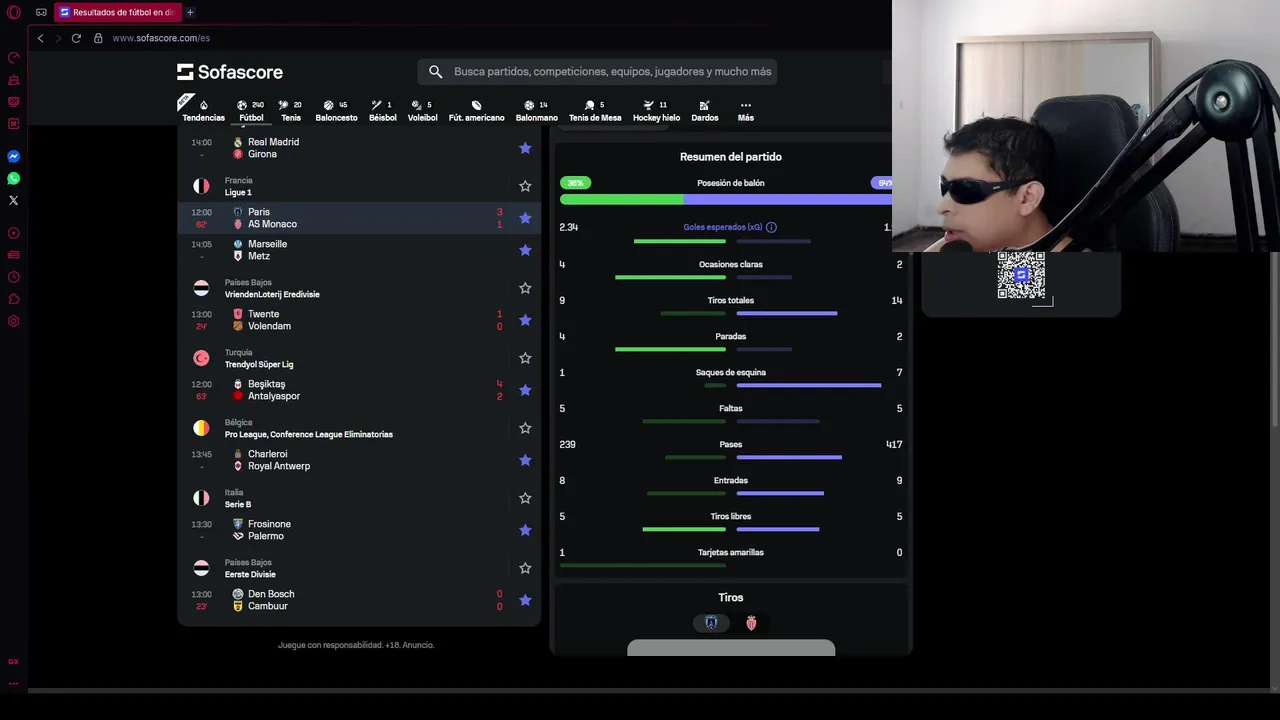The image size is (1280, 720).
Task: Open the sidebar history clock icon
Action: pyautogui.click(x=14, y=277)
